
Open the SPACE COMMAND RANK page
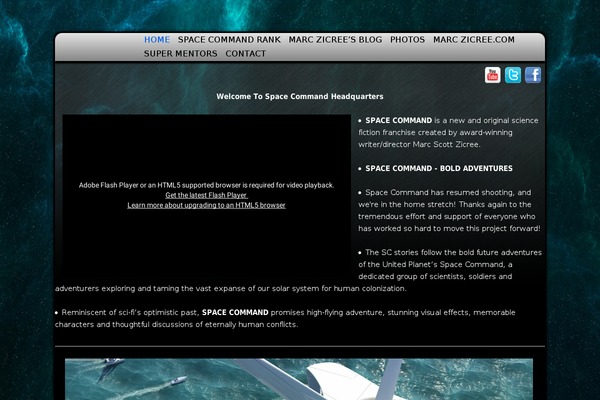[230, 40]
